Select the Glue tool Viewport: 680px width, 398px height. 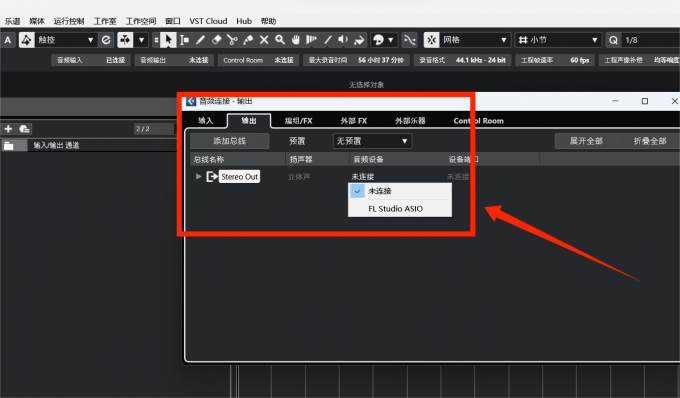(248, 40)
